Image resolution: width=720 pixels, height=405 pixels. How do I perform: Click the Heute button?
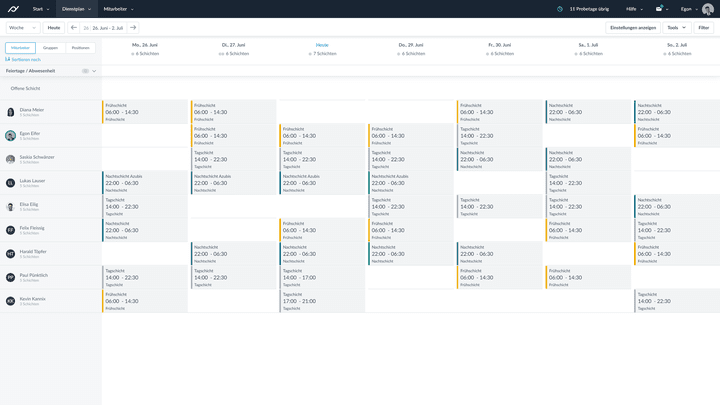[54, 28]
